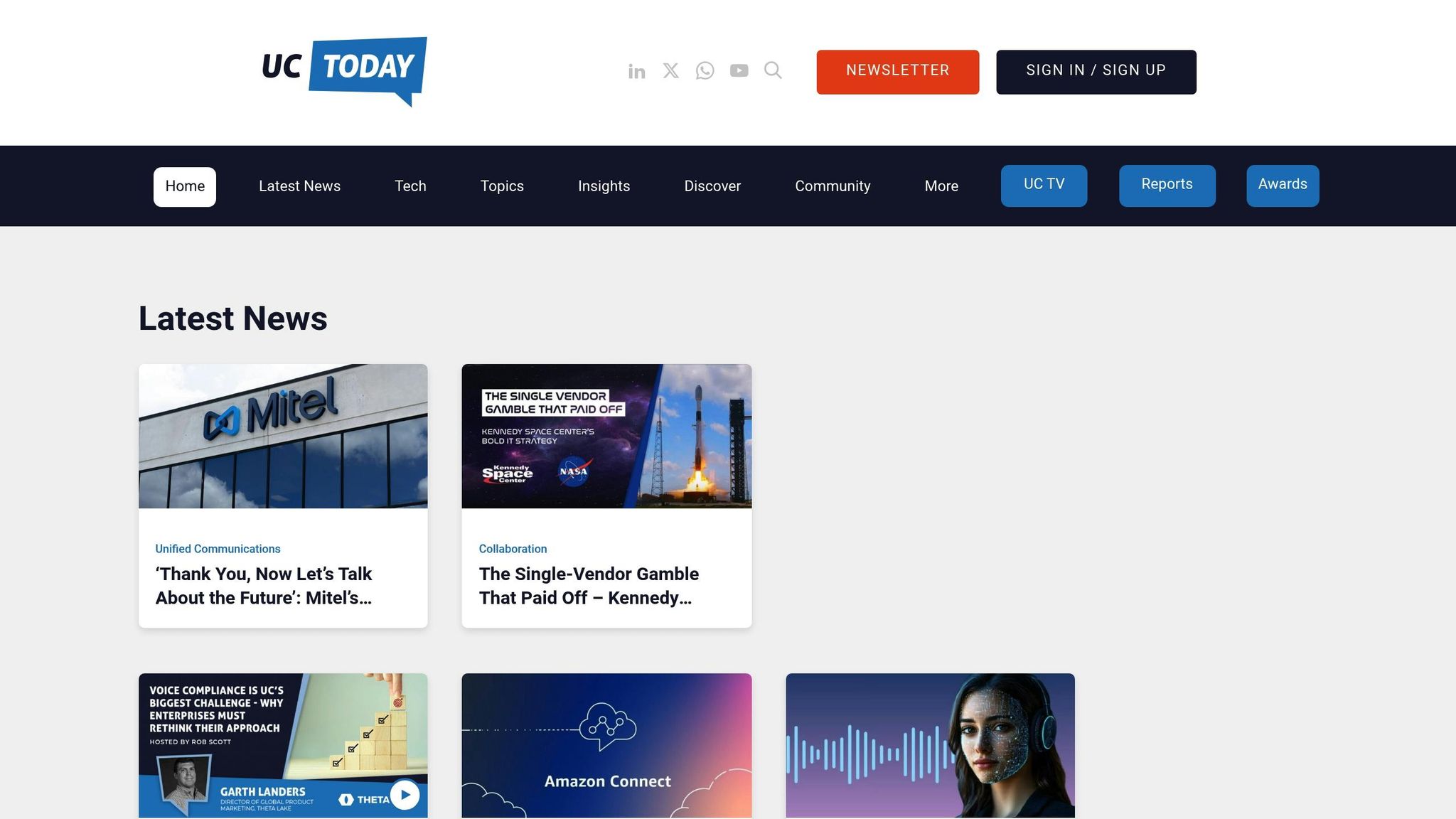The image size is (1456, 819).
Task: Subscribe via the Newsletter button
Action: (897, 72)
